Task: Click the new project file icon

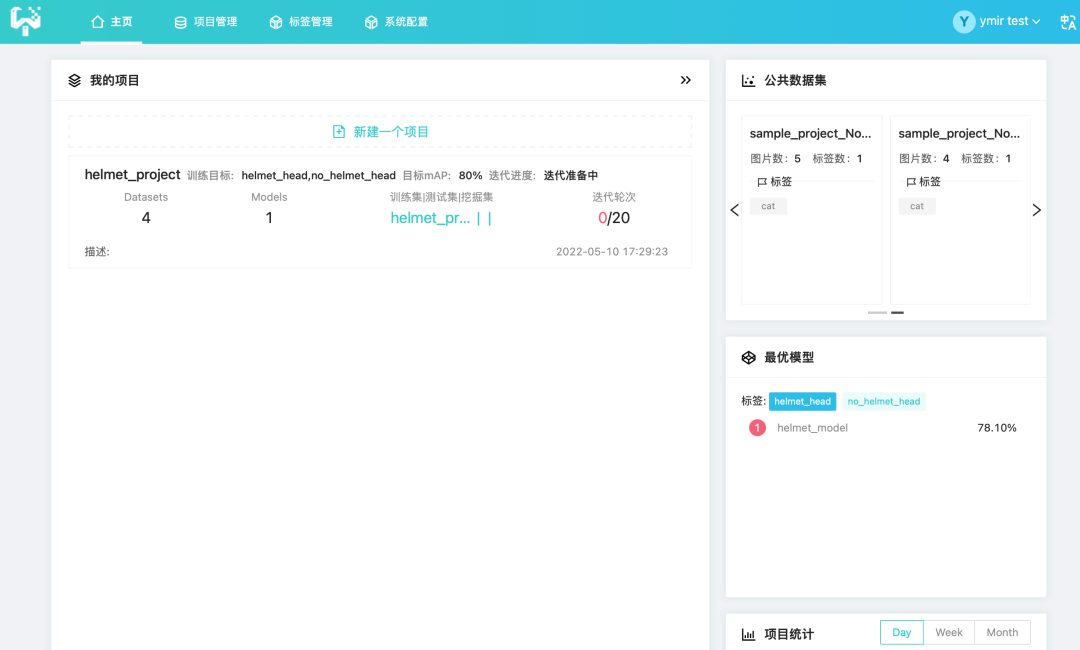Action: pyautogui.click(x=339, y=132)
